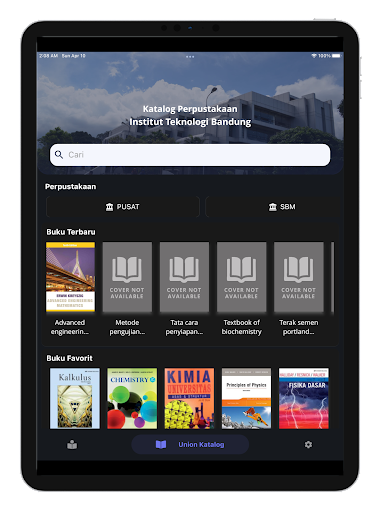Screen dimensions: 380x512
Task: Open the reader tab icon at bottom left
Action: [72, 445]
